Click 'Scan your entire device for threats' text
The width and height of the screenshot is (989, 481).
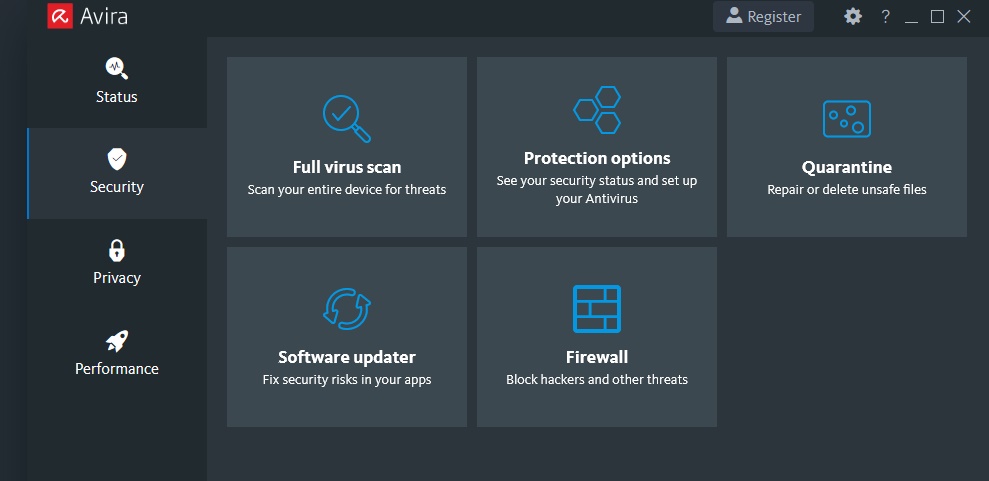click(x=347, y=189)
